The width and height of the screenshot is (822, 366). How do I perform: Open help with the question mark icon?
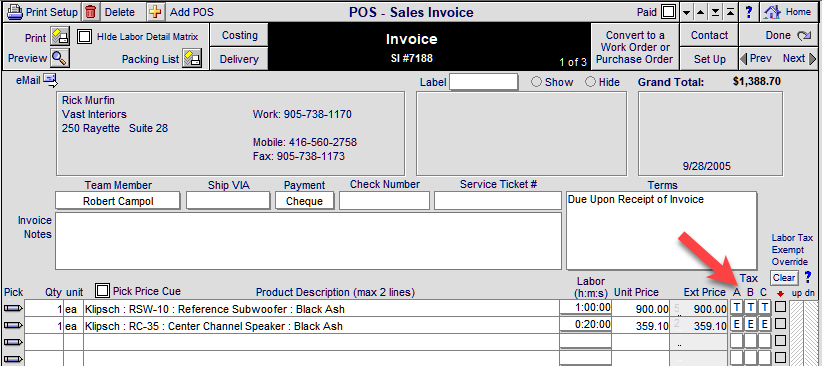[749, 12]
